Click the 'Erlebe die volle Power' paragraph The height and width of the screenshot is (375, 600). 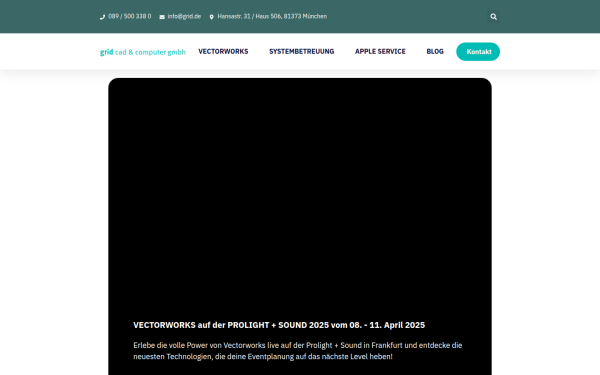[298, 351]
